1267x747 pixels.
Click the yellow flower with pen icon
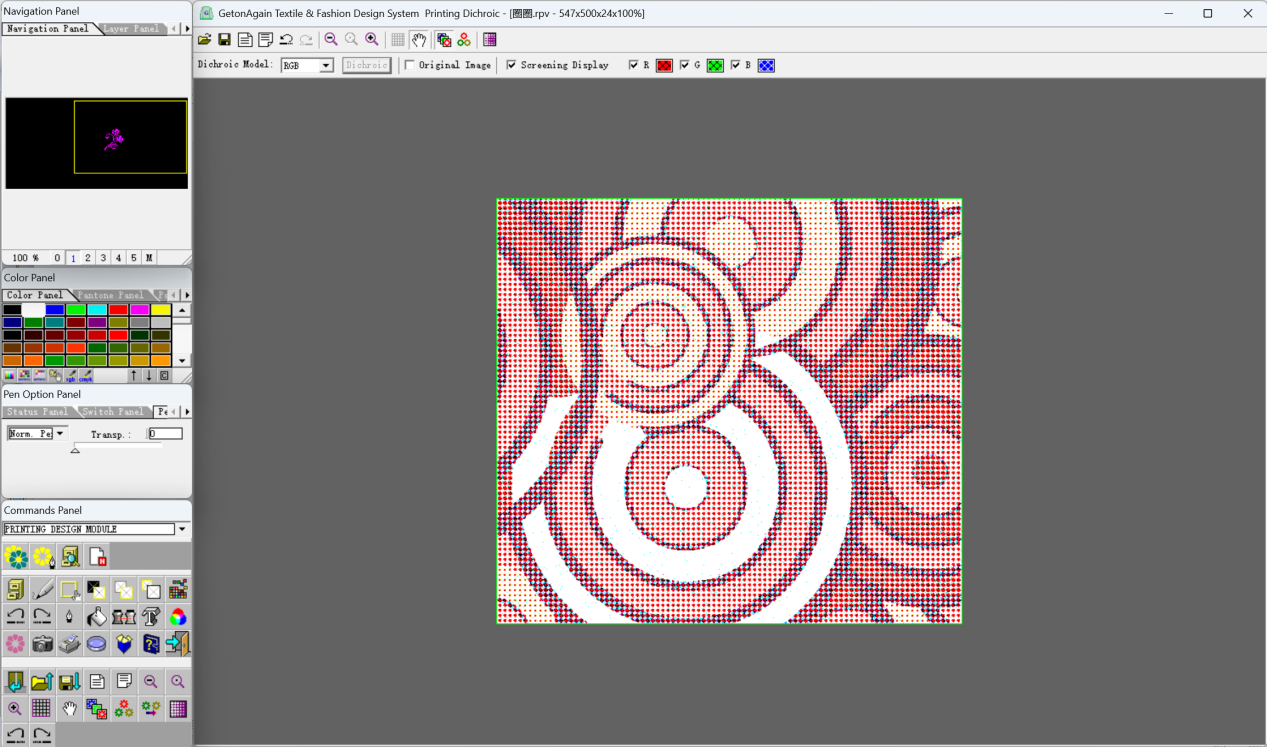43,557
